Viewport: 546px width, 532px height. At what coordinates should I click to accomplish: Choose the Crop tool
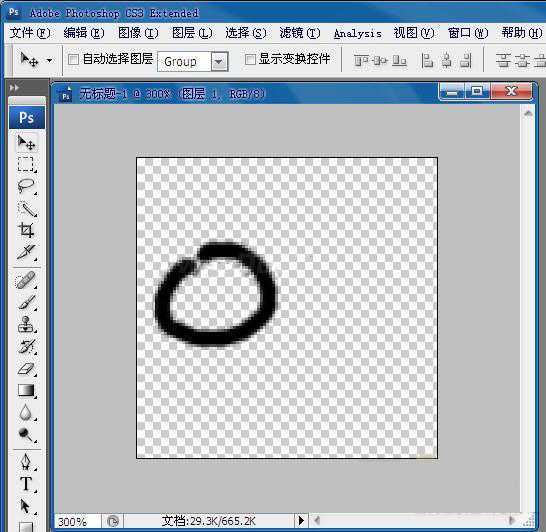click(26, 230)
